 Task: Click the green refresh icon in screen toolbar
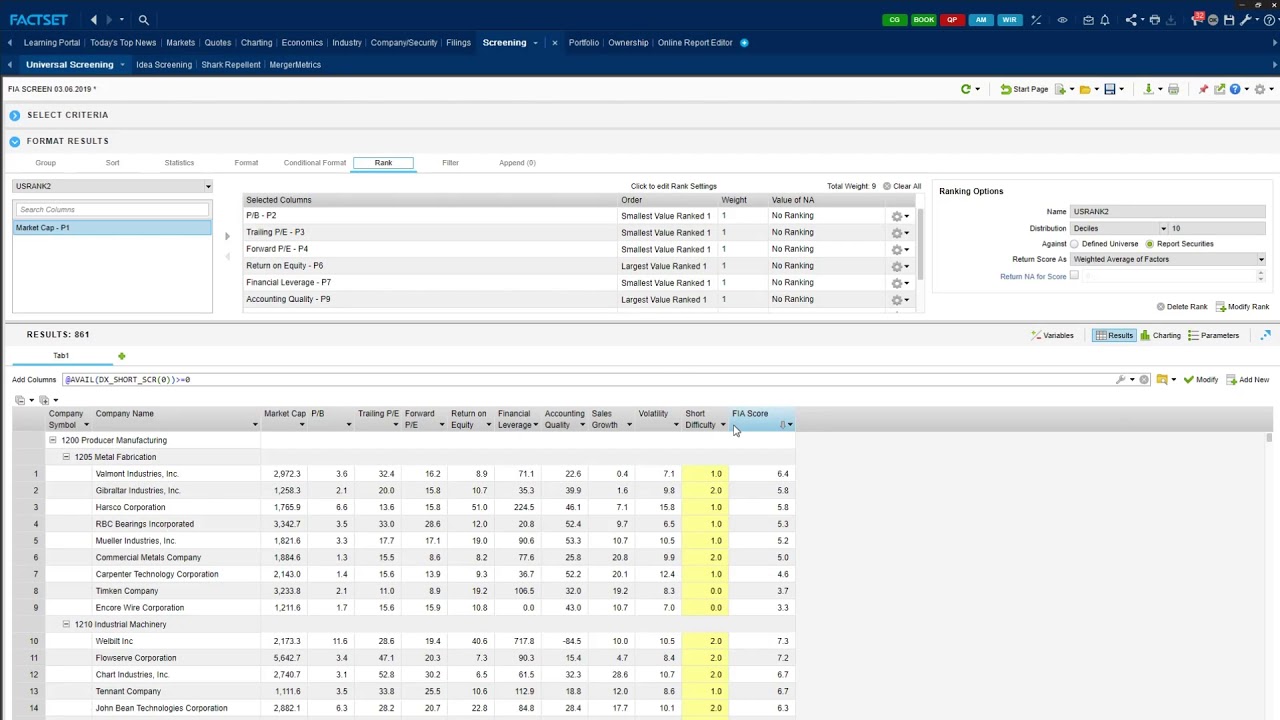click(966, 90)
